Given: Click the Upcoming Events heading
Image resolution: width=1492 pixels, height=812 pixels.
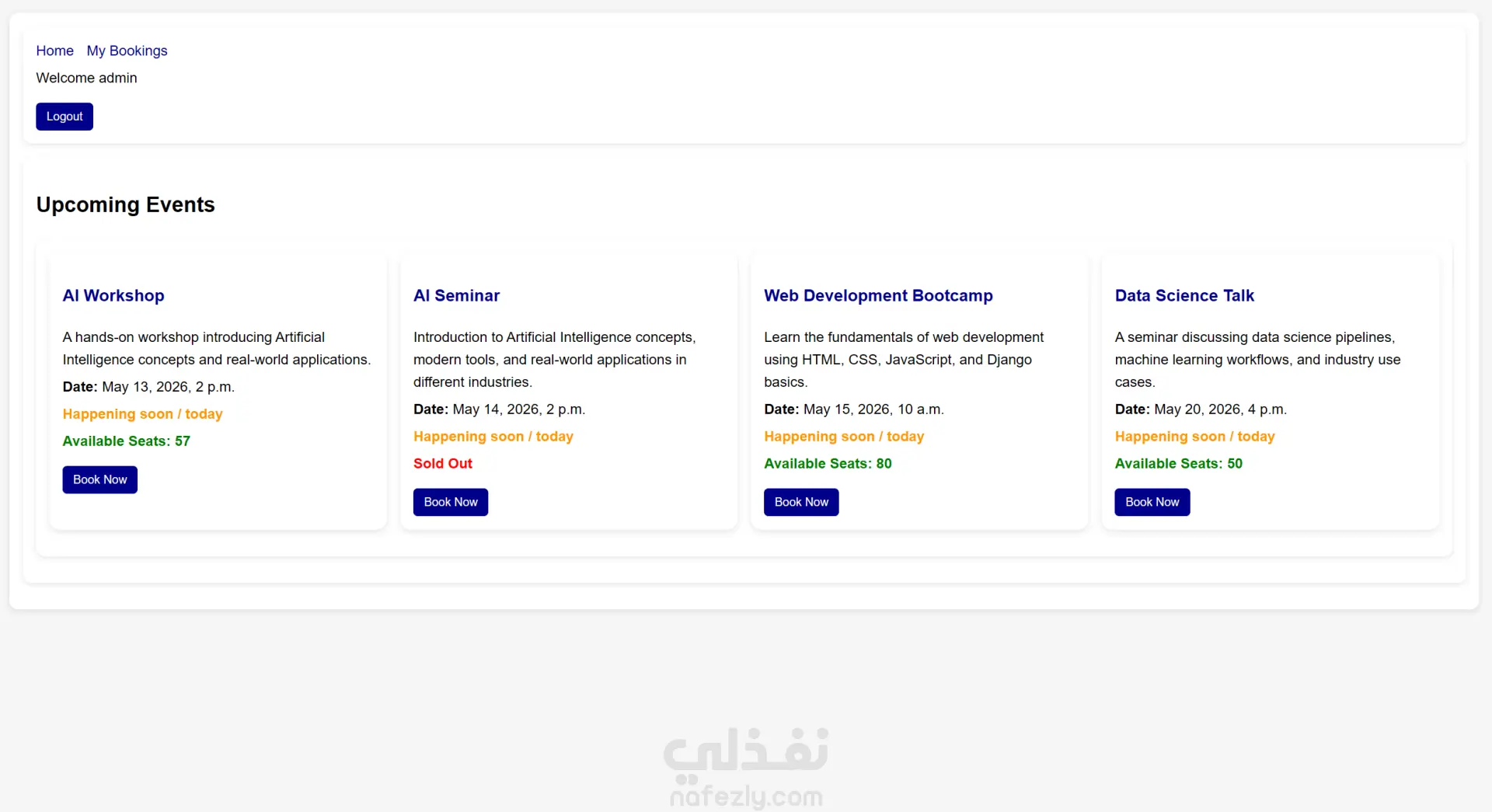Looking at the screenshot, I should point(125,204).
